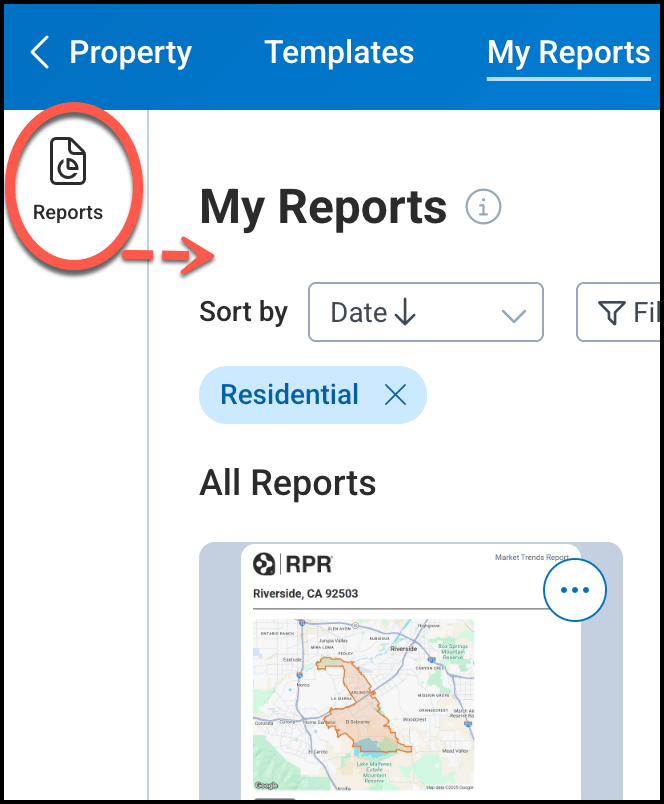This screenshot has height=804, width=664.
Task: Open the Property tab
Action: pyautogui.click(x=130, y=53)
